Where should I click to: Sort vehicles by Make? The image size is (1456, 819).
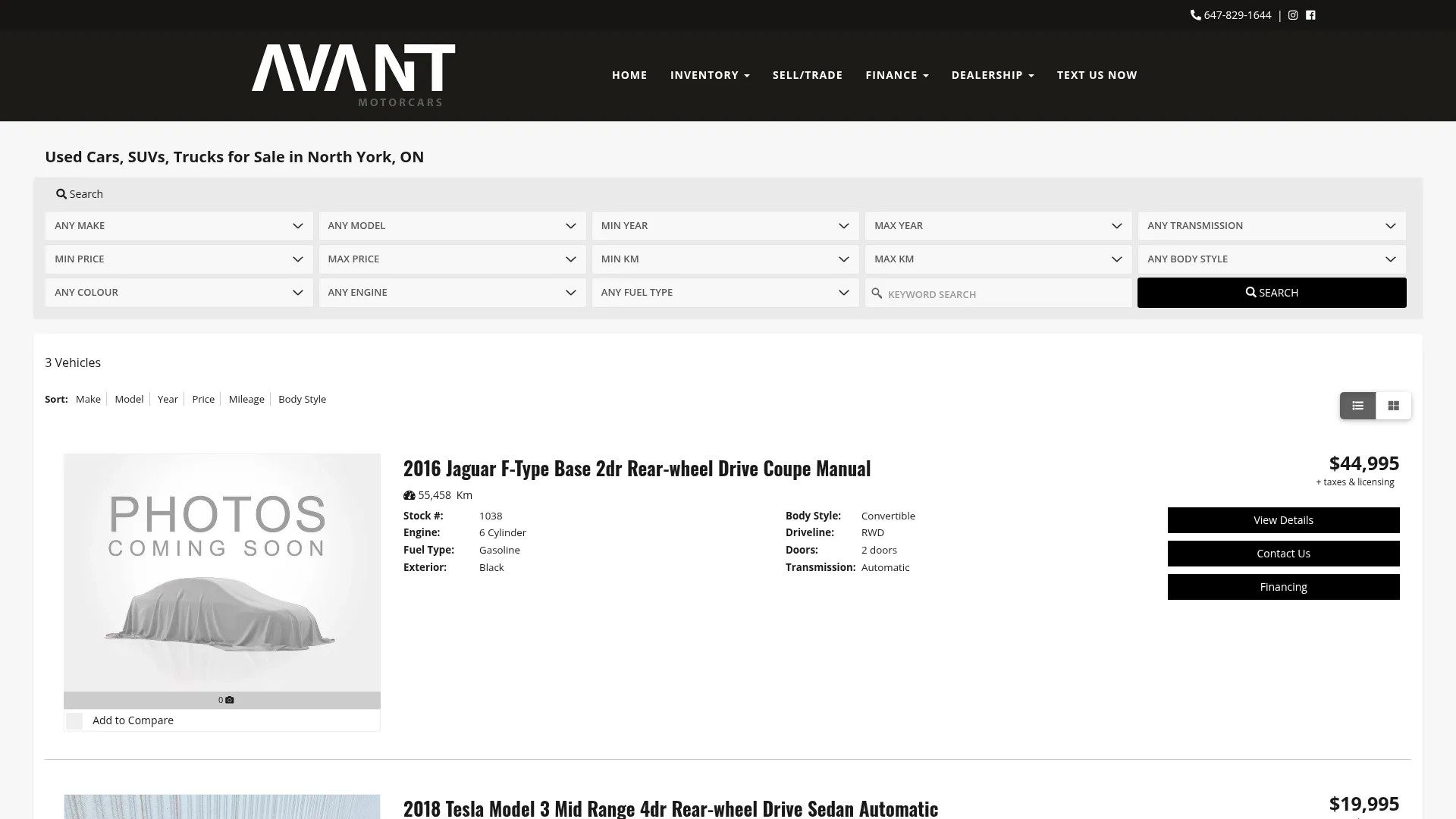[88, 399]
